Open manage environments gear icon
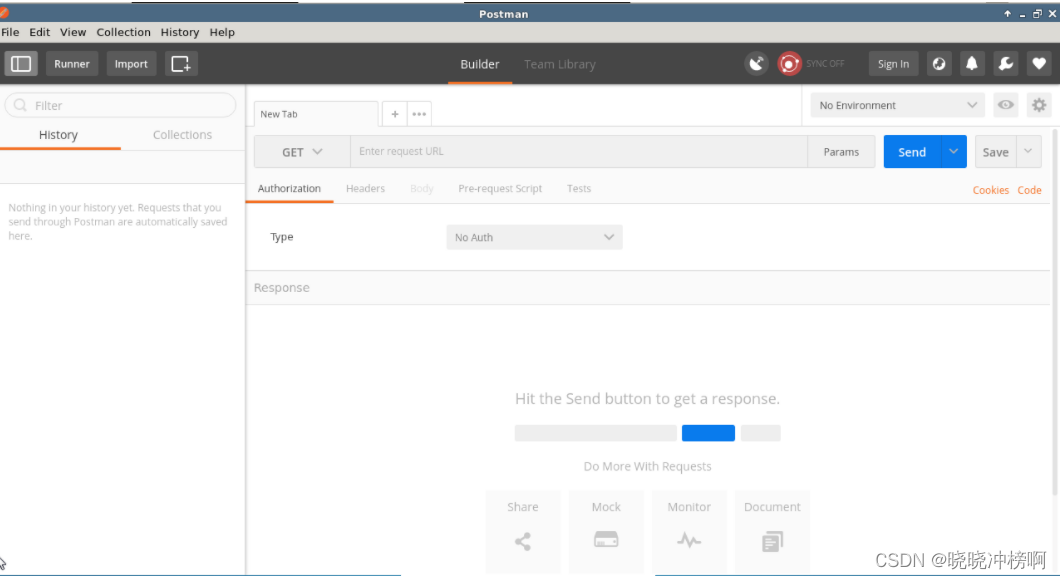The image size is (1062, 579). (x=1039, y=105)
